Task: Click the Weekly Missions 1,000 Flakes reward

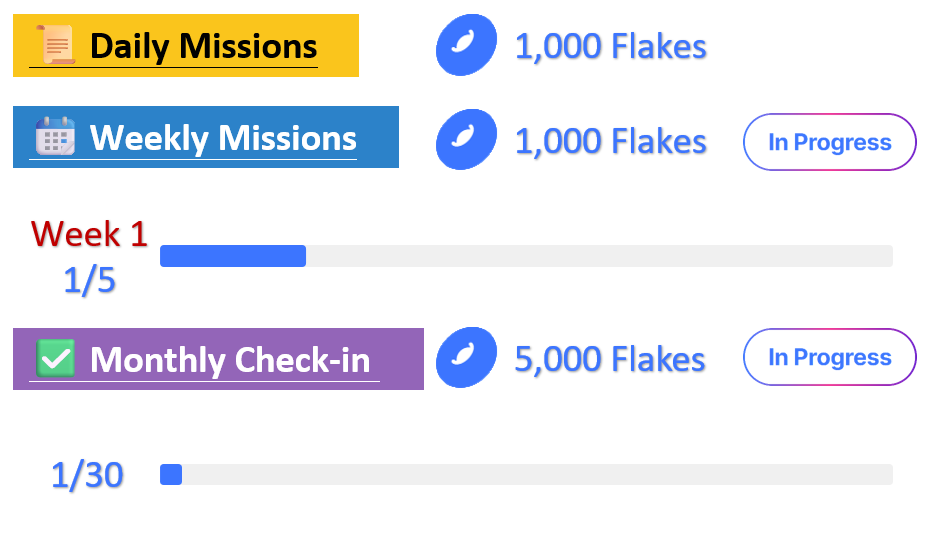Action: pyautogui.click(x=610, y=141)
